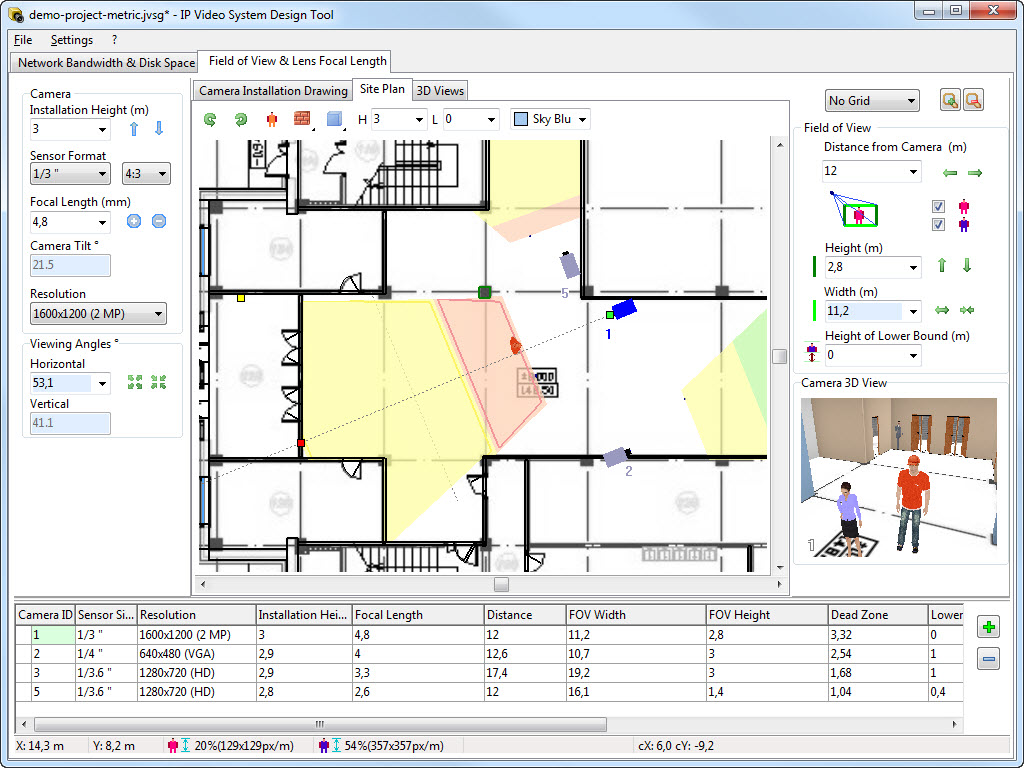Raise installation height with up arrow
Image resolution: width=1024 pixels, height=768 pixels.
click(134, 128)
